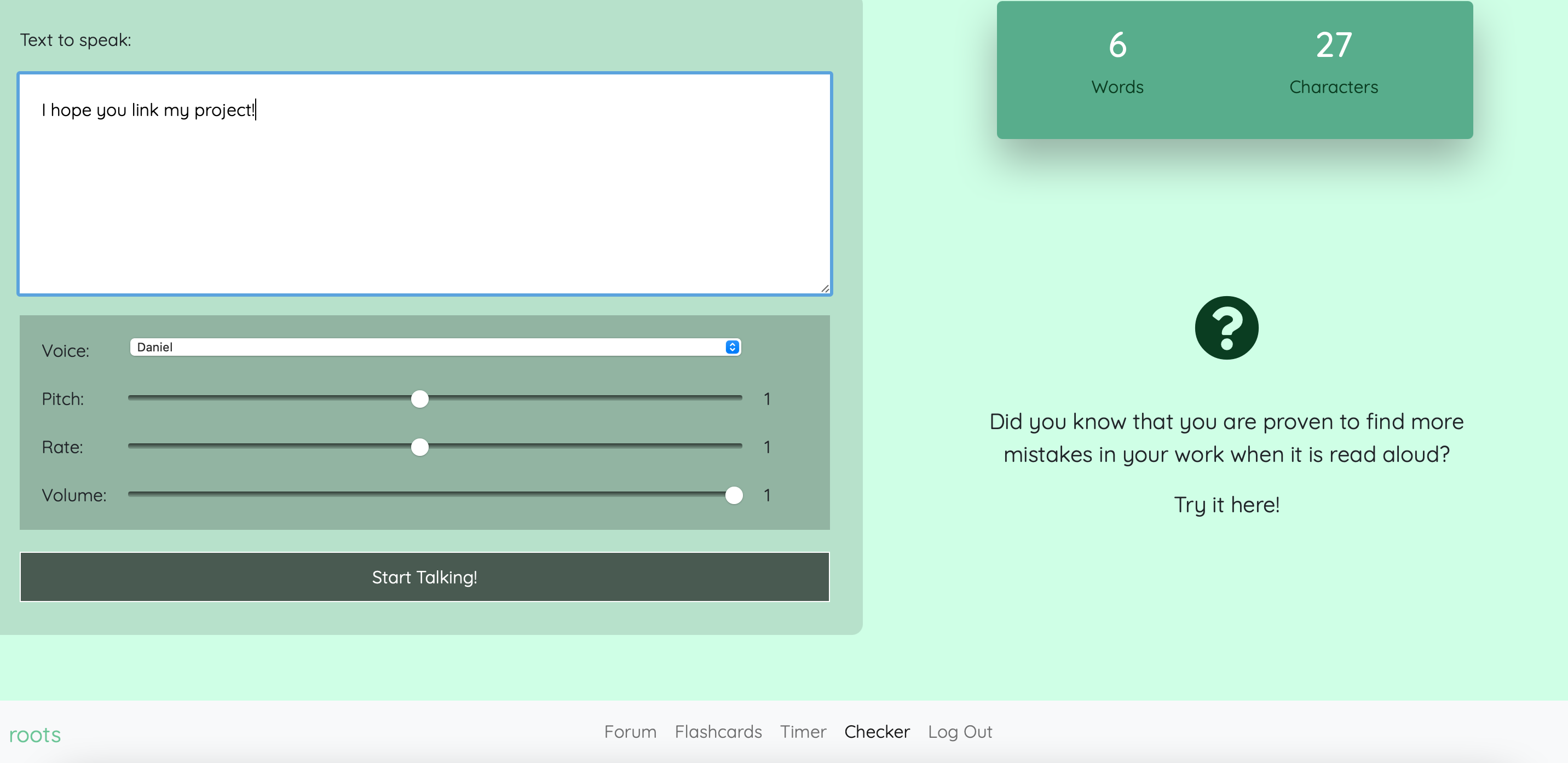Click the blue arrows on the Voice selector
The image size is (1568, 763).
[732, 347]
